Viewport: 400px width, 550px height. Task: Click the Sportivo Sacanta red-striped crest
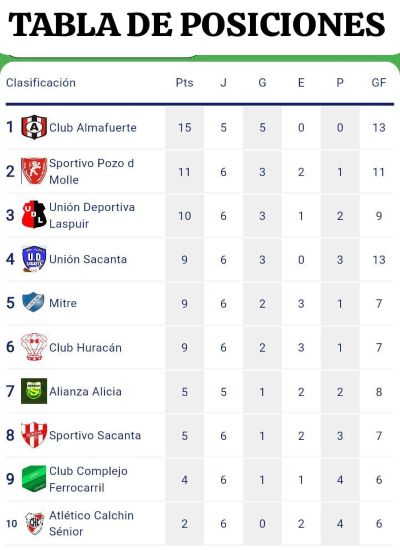click(x=34, y=435)
